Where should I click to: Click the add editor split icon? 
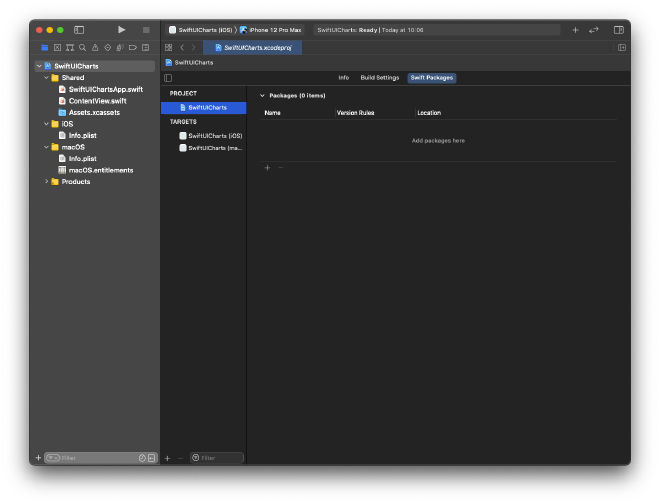click(622, 47)
